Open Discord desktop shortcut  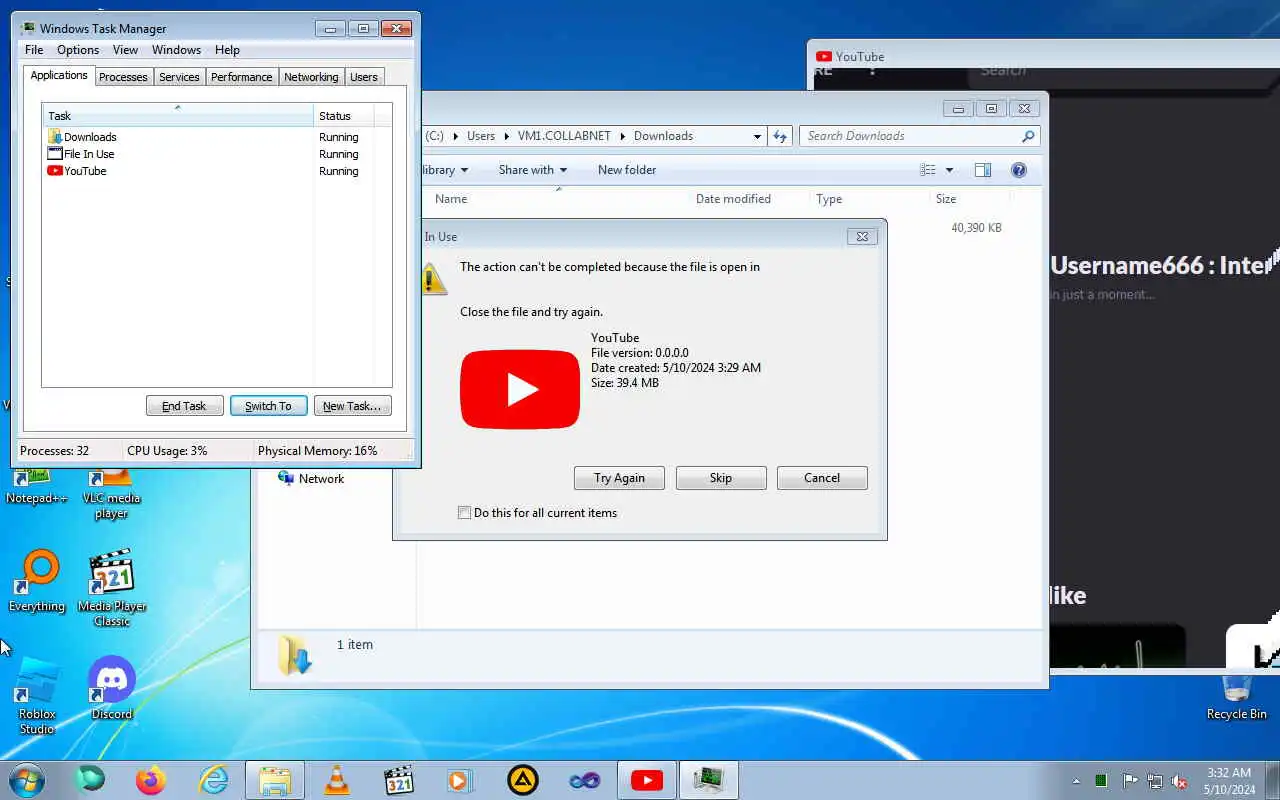coord(112,688)
